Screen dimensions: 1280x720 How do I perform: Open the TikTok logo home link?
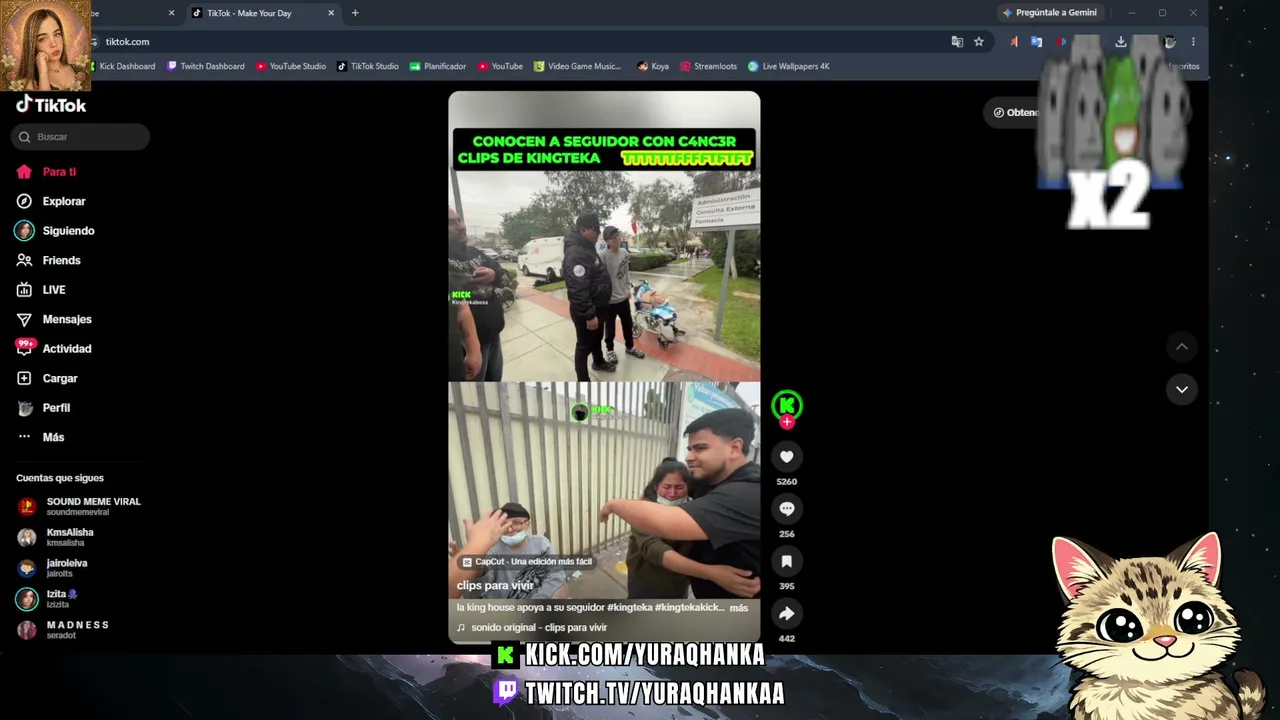pyautogui.click(x=51, y=105)
